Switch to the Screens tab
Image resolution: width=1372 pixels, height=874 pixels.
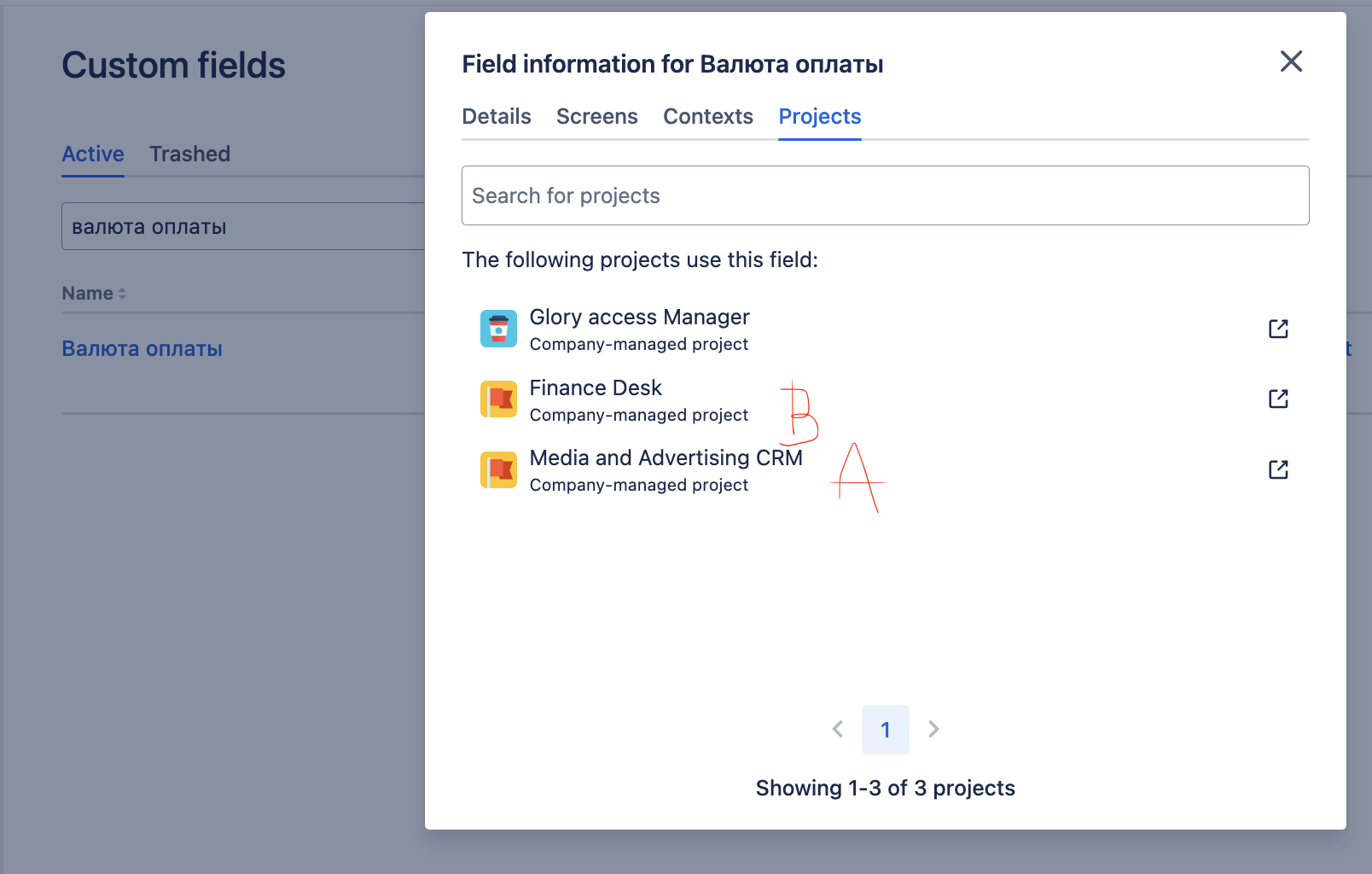click(x=597, y=116)
